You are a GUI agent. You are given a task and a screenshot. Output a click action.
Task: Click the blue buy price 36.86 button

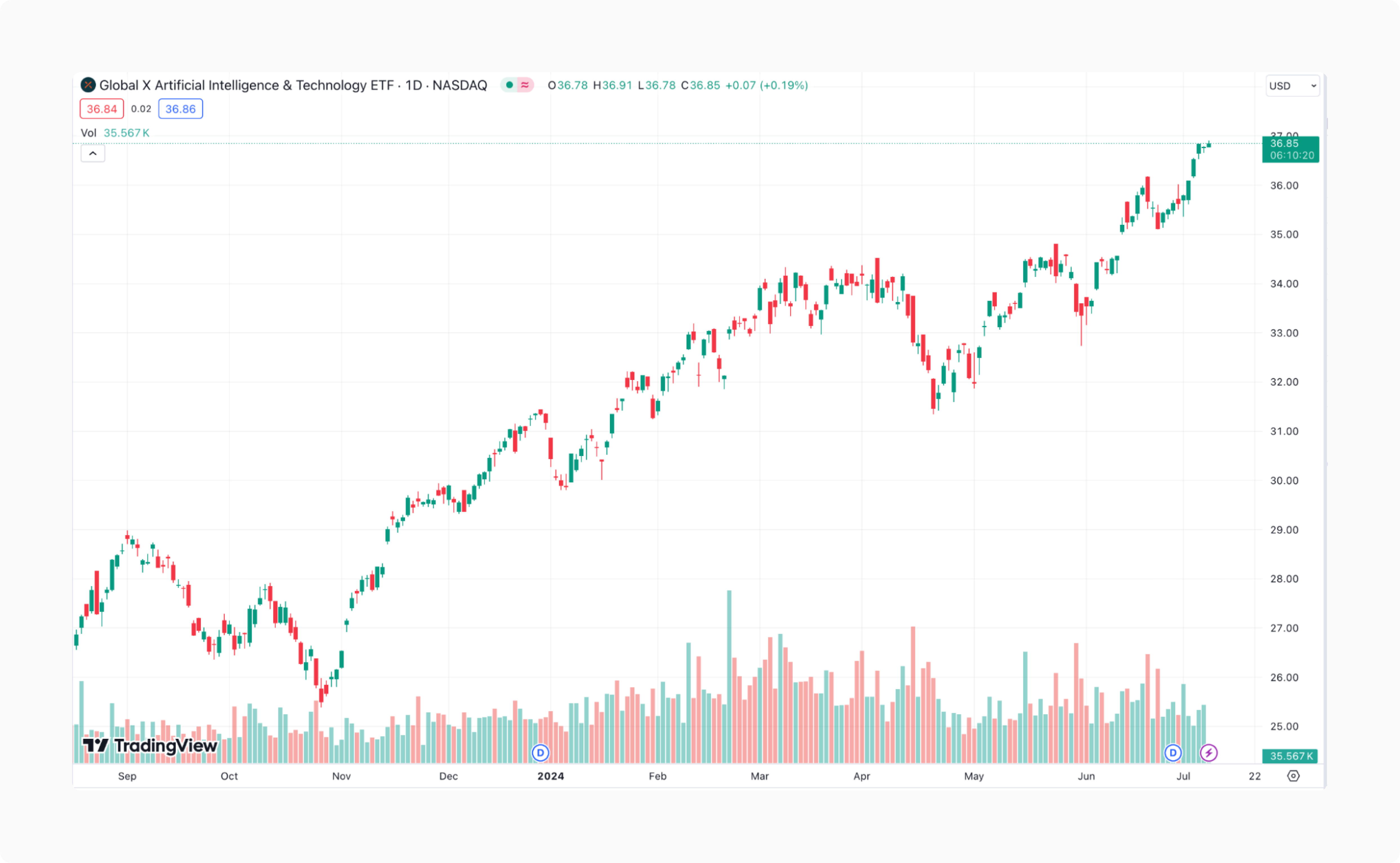180,109
